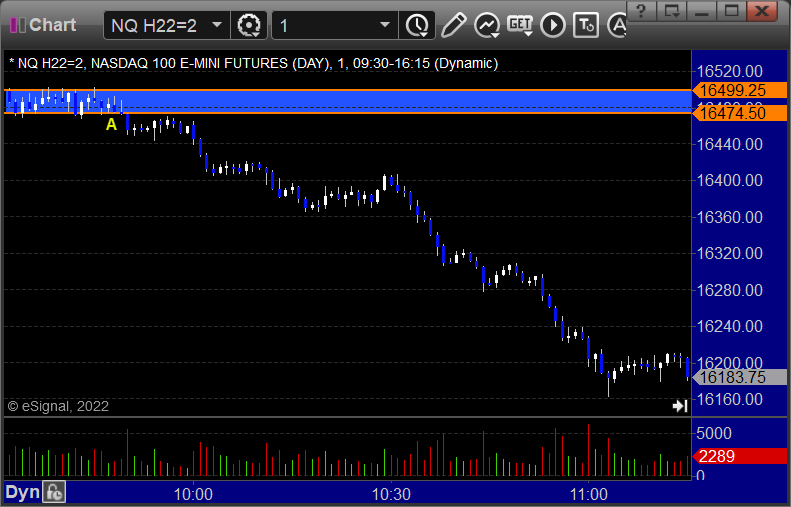Select the yellow 'A' annotation marker
791x507 pixels.
(111, 124)
